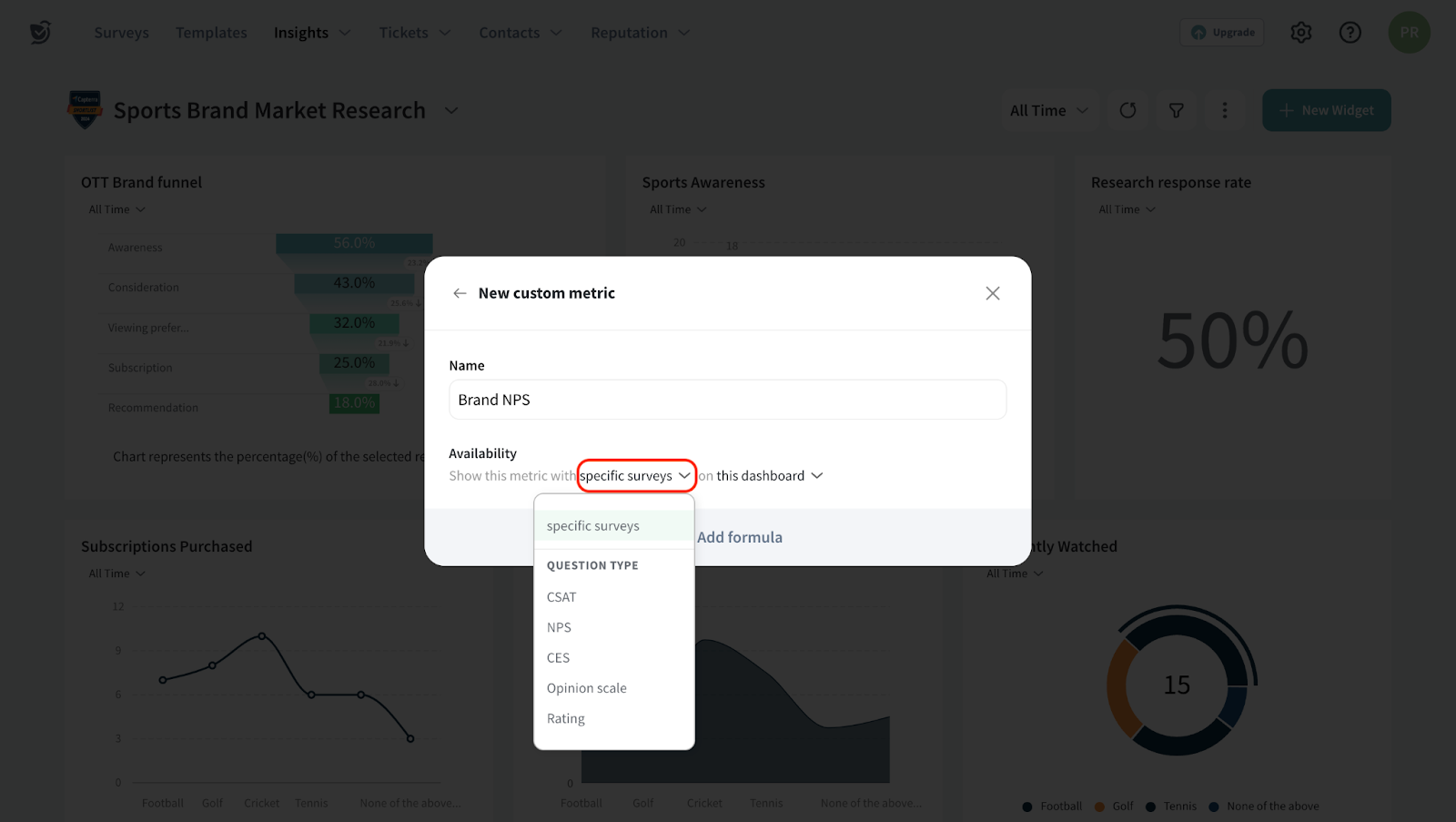Open the Help question mark icon

(x=1350, y=33)
